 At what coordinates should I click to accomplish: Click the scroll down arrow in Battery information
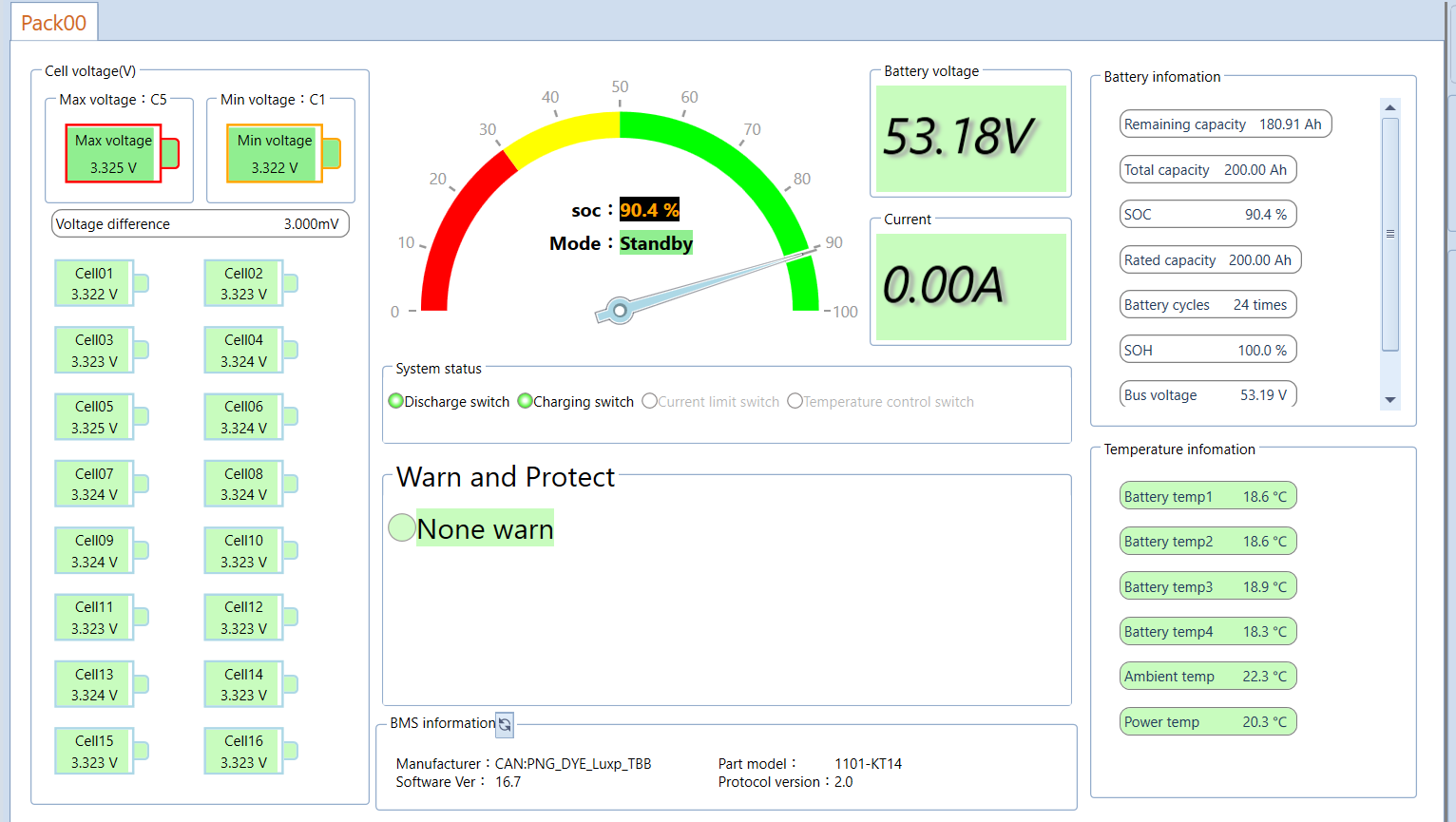coord(1390,400)
